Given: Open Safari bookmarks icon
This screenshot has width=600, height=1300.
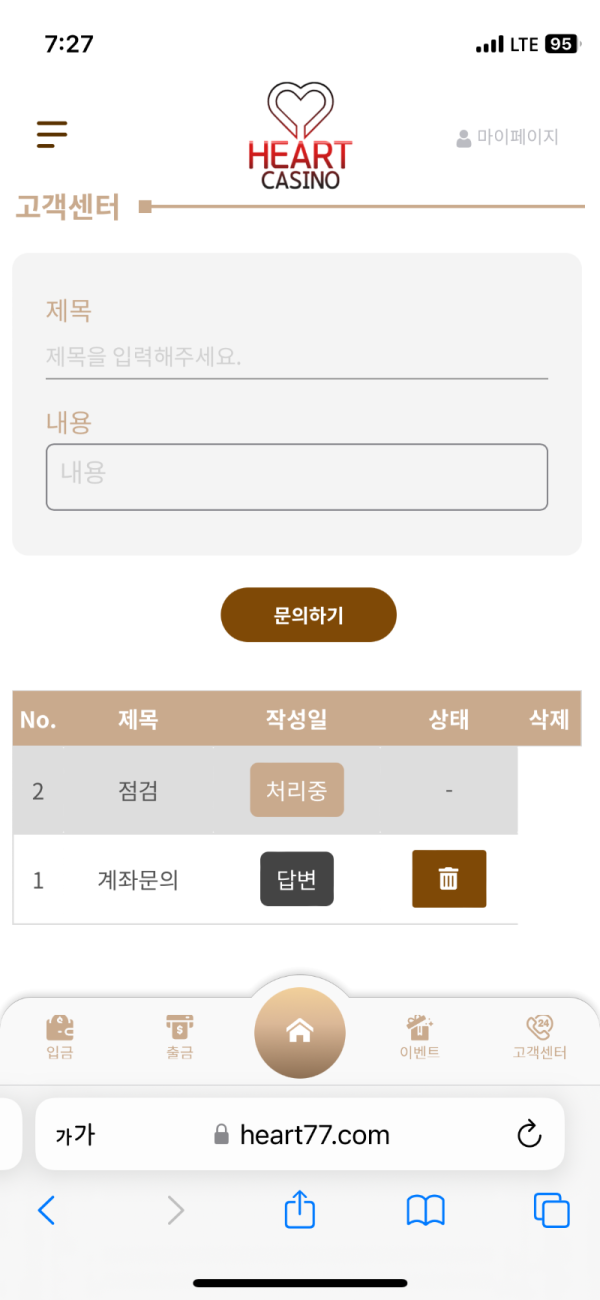Looking at the screenshot, I should pyautogui.click(x=425, y=1212).
